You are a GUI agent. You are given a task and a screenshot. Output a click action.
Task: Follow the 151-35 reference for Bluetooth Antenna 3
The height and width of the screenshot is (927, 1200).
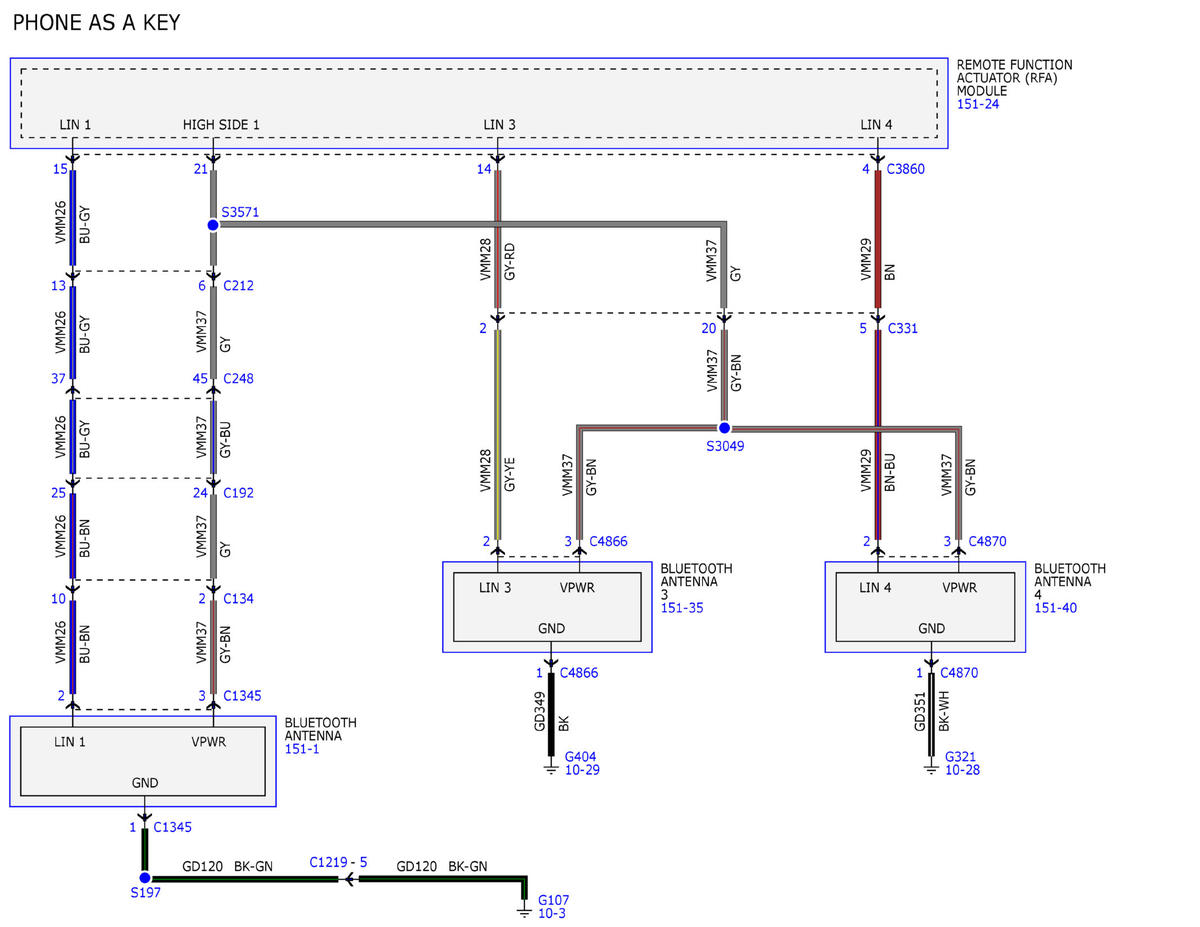682,607
